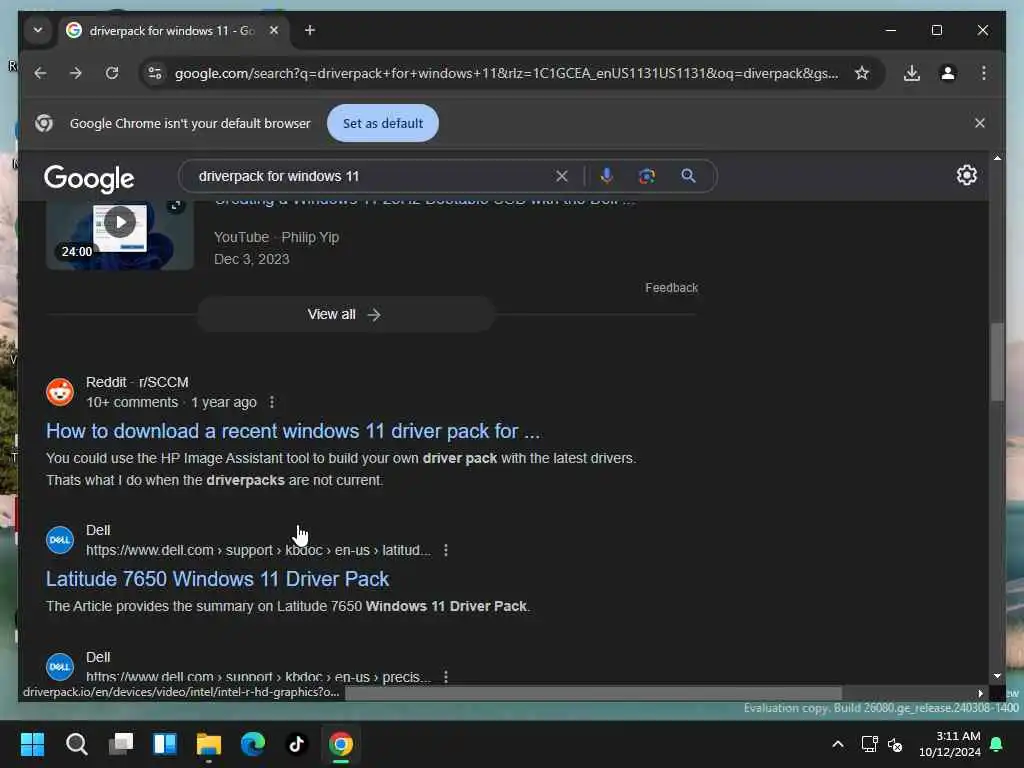Click View all videos button
This screenshot has height=768, width=1024.
345,314
